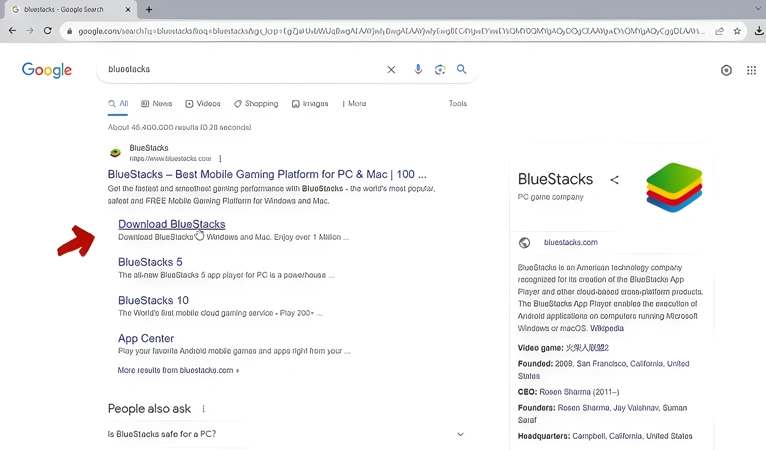Click the Video game value link
766x450 pixels.
(587, 348)
